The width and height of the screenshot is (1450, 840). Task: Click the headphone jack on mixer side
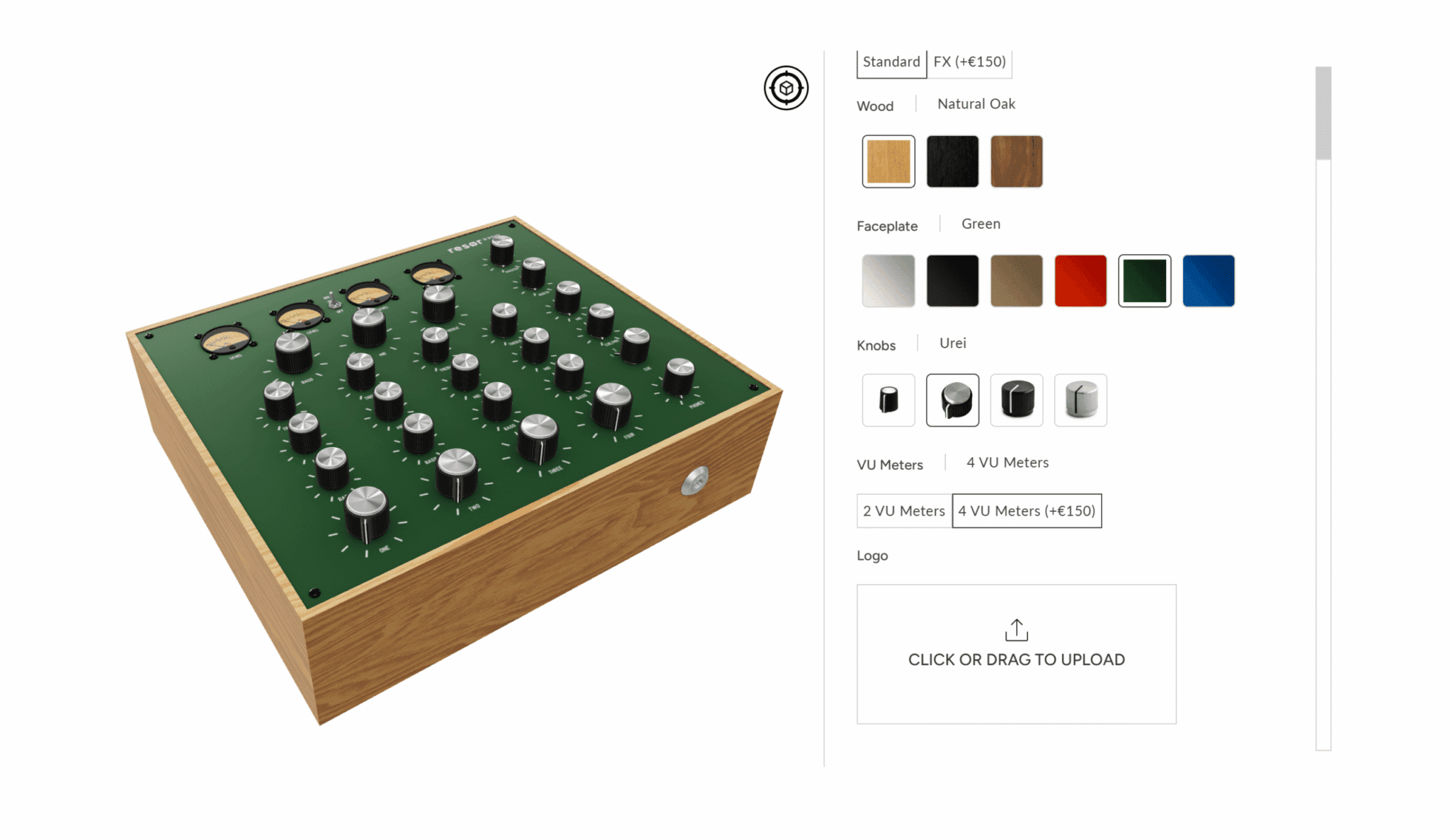pos(695,481)
